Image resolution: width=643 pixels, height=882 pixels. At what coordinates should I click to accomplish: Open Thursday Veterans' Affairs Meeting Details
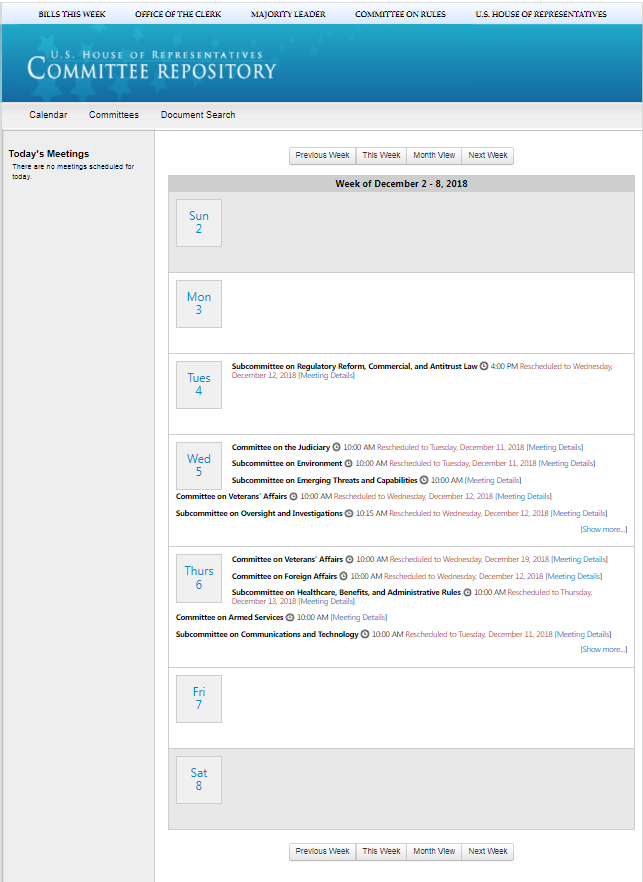[x=579, y=559]
